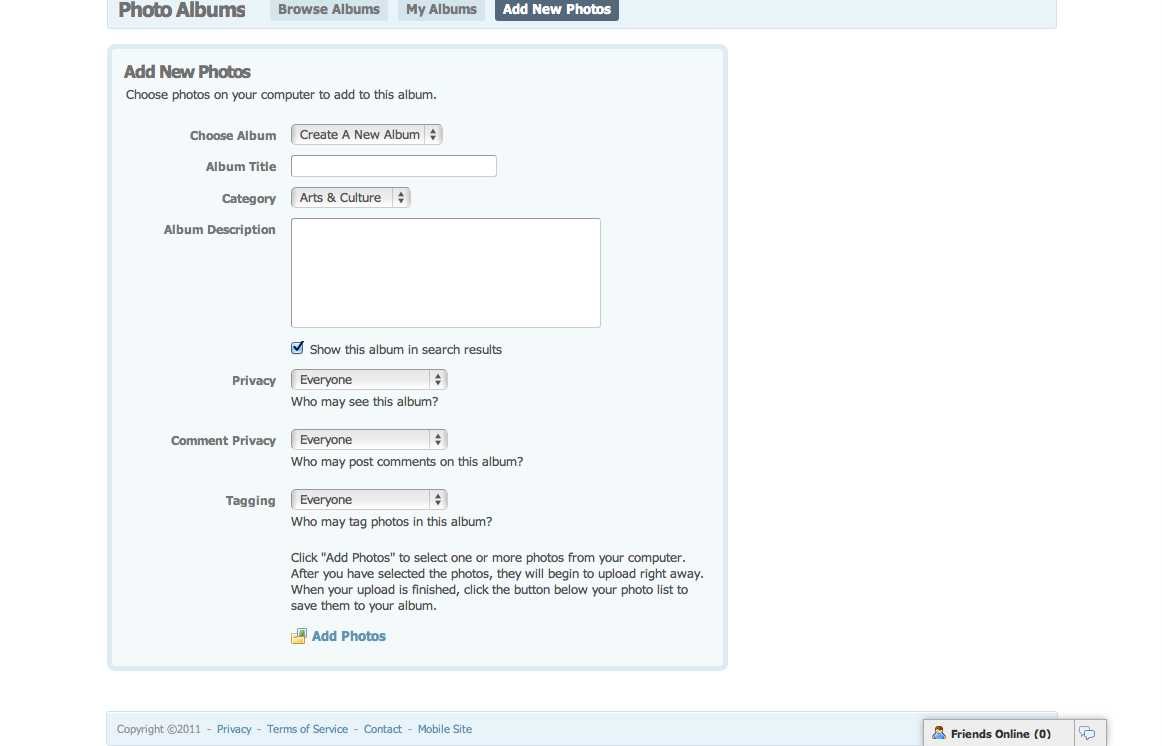Open the Comment Privacy dropdown

[369, 440]
